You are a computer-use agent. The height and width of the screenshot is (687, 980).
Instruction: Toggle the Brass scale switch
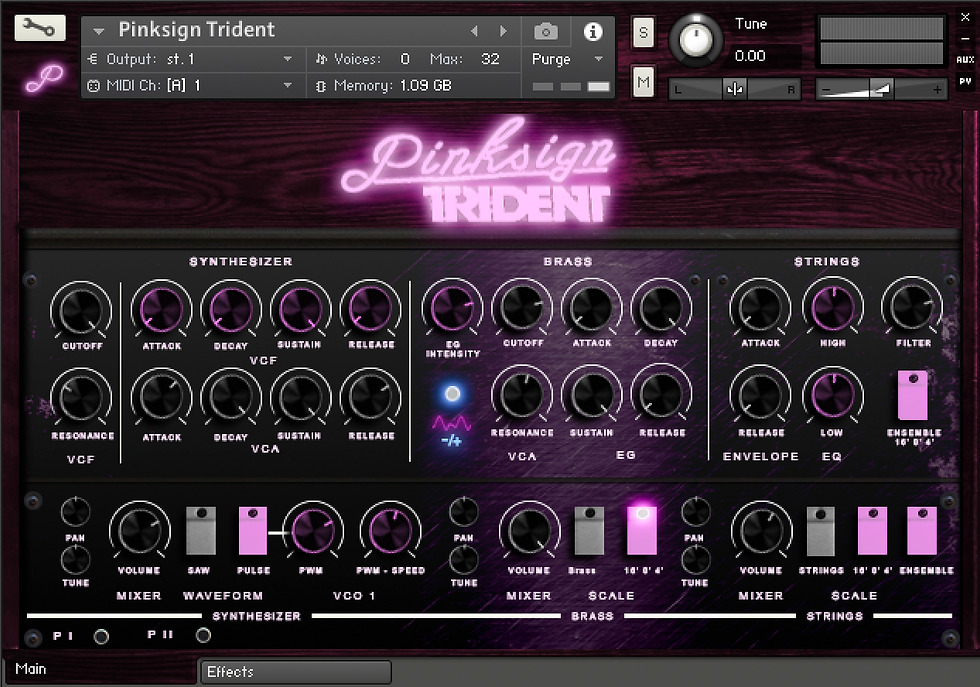tap(589, 531)
